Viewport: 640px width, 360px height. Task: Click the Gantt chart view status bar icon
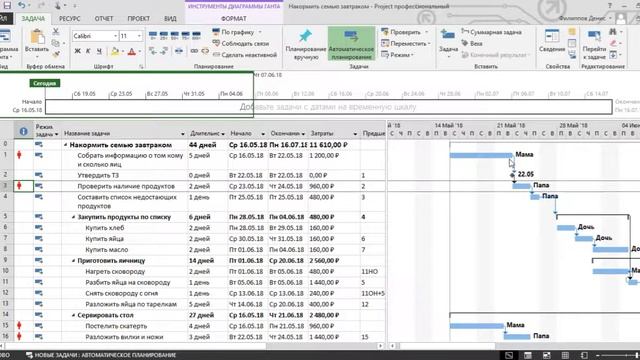coord(509,355)
